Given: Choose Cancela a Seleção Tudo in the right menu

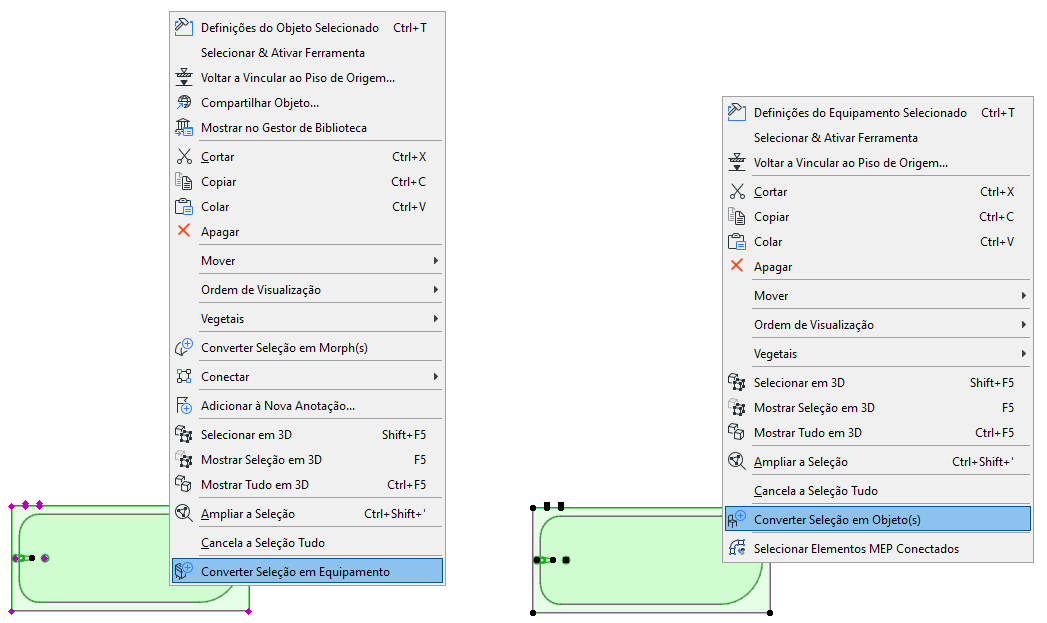Looking at the screenshot, I should click(x=878, y=491).
